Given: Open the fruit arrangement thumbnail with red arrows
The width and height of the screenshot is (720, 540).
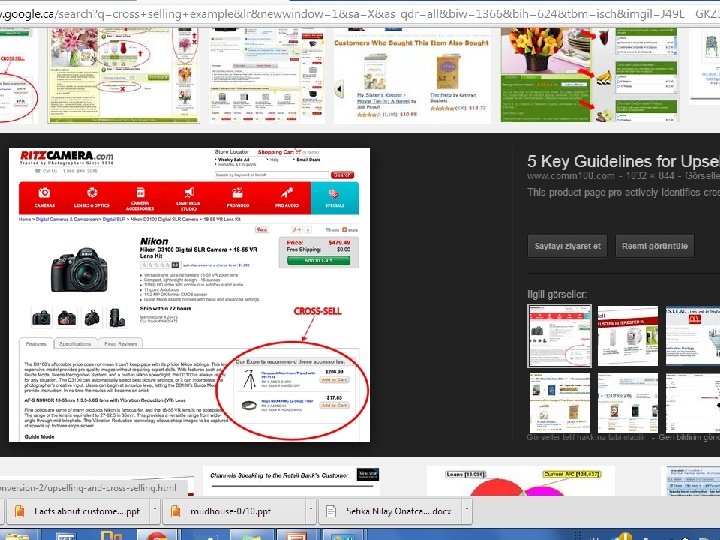Looking at the screenshot, I should pos(589,75).
